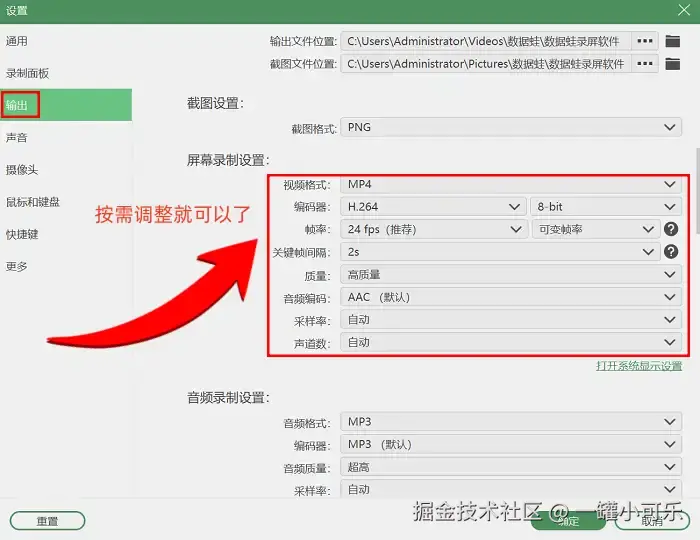Open the 24 fps frame rate dropdown
The image size is (700, 540).
click(x=434, y=229)
